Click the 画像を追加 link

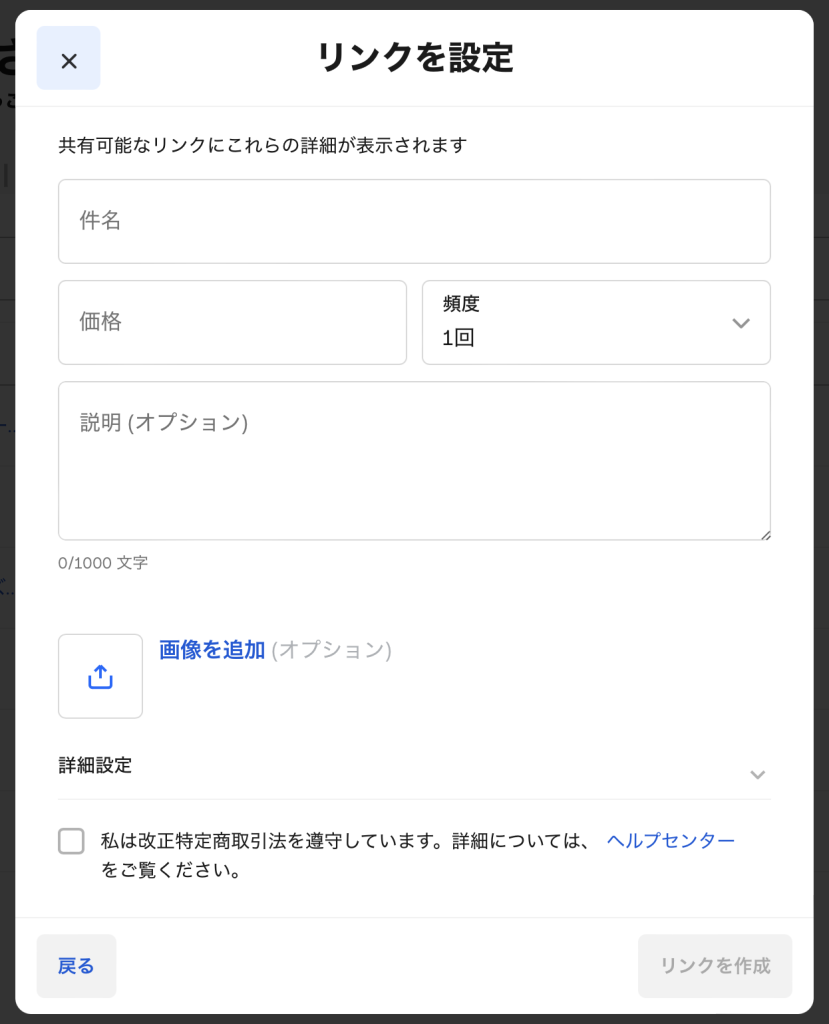tap(212, 650)
